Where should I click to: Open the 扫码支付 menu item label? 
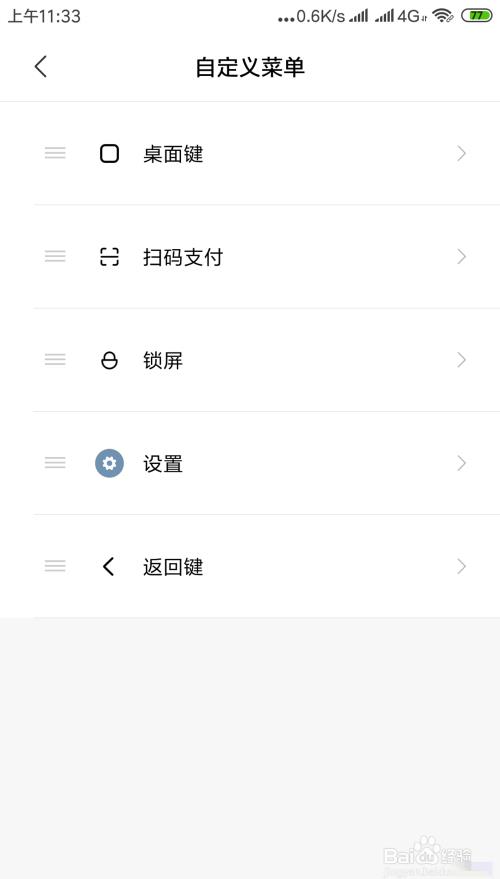183,257
